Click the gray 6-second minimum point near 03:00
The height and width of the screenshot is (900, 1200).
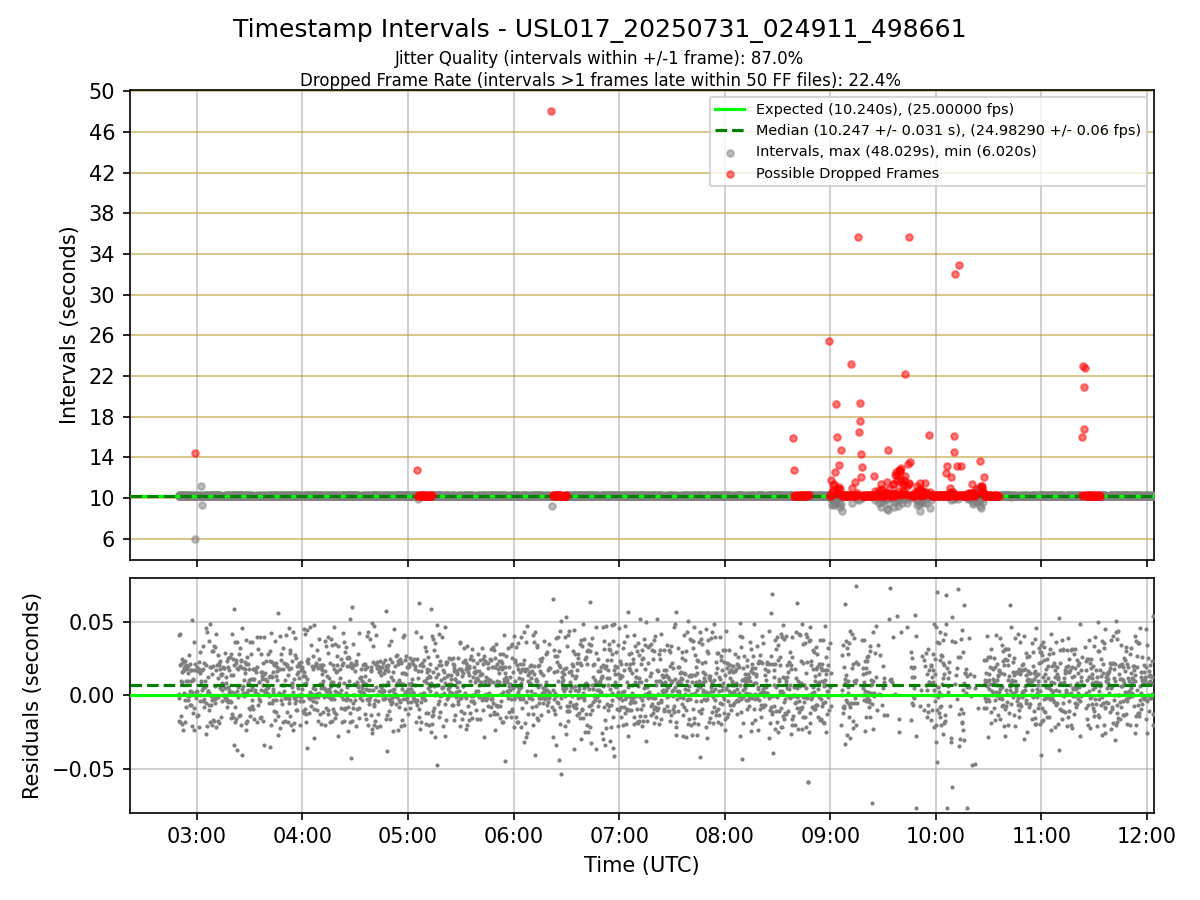point(195,539)
